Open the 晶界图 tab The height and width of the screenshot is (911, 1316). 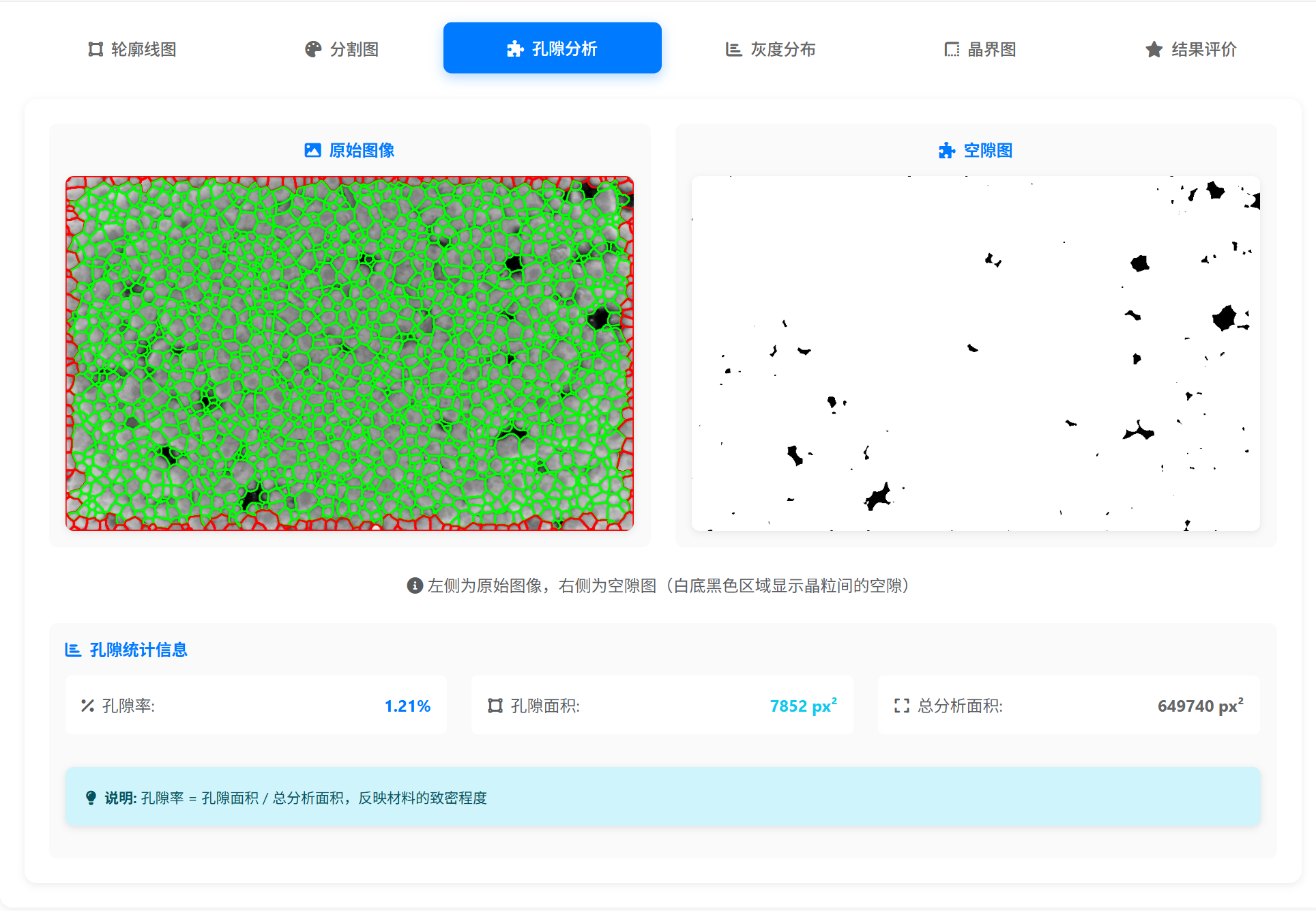[980, 48]
